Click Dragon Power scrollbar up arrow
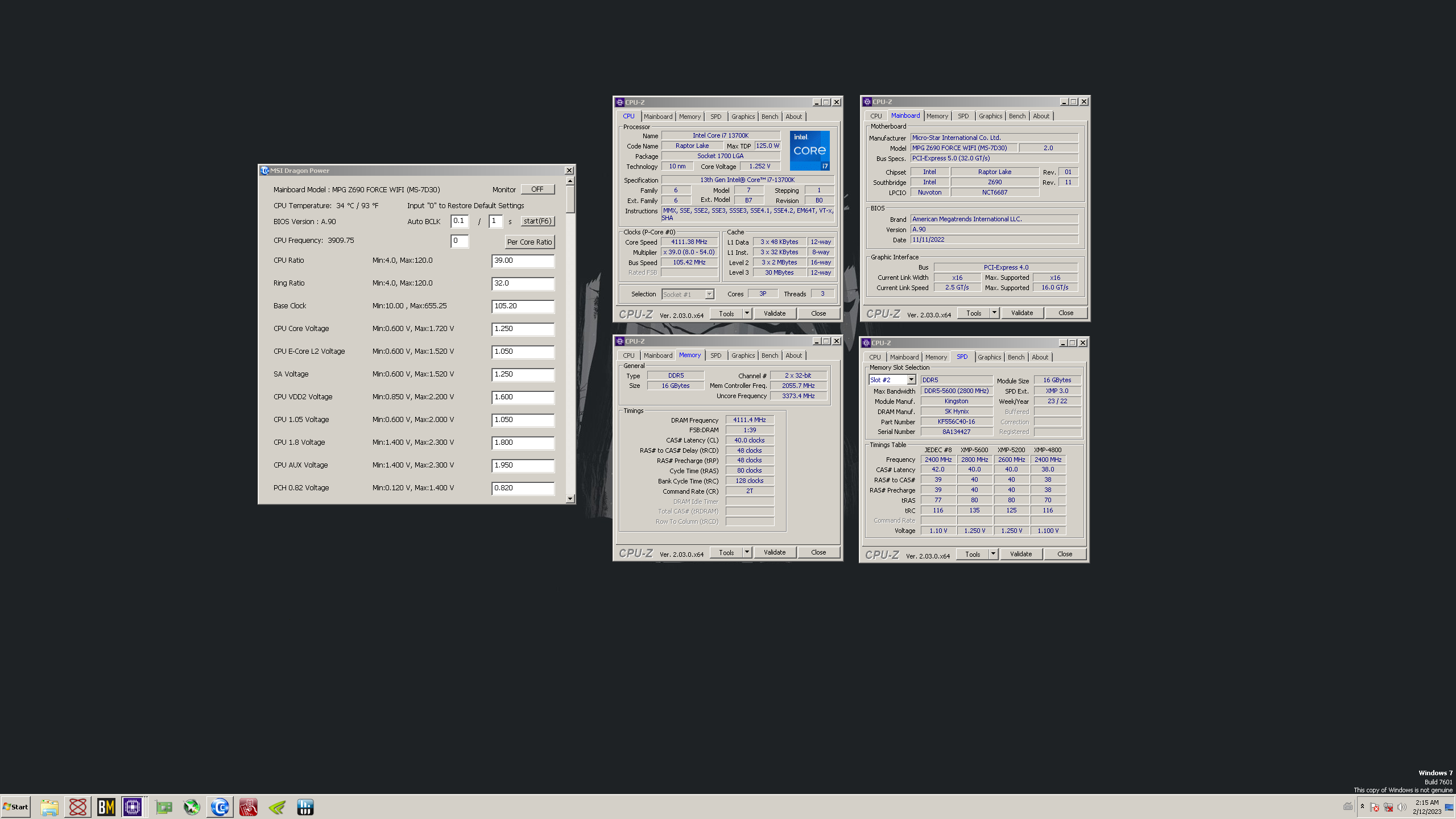This screenshot has width=1456, height=819. [570, 181]
